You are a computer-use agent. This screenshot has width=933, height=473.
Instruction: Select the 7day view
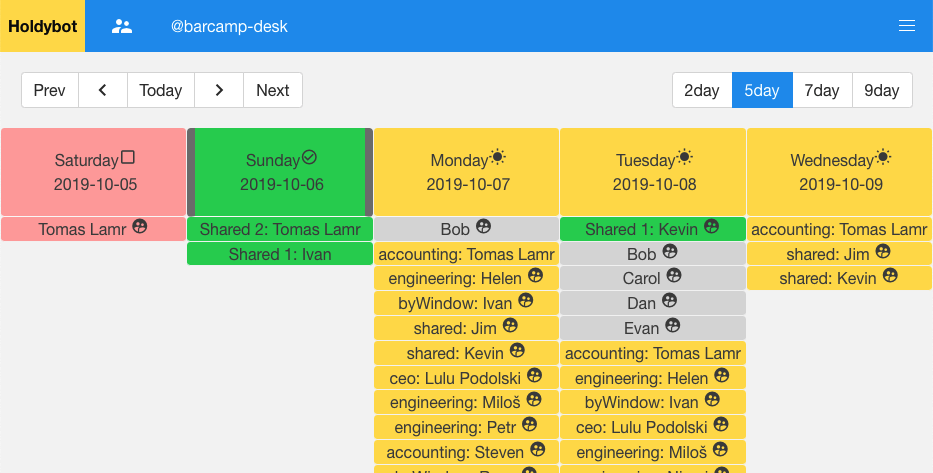click(822, 90)
